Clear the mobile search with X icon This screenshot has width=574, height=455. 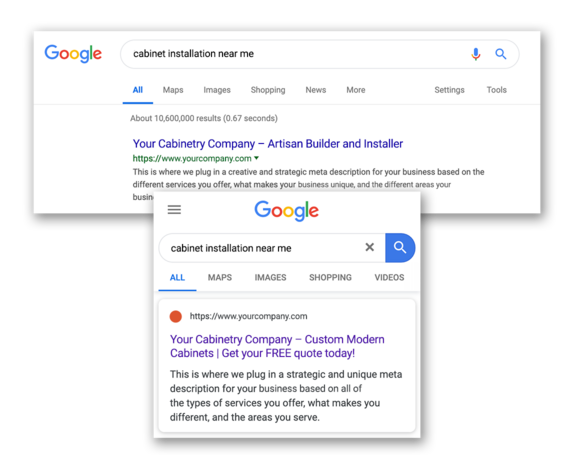pos(370,247)
